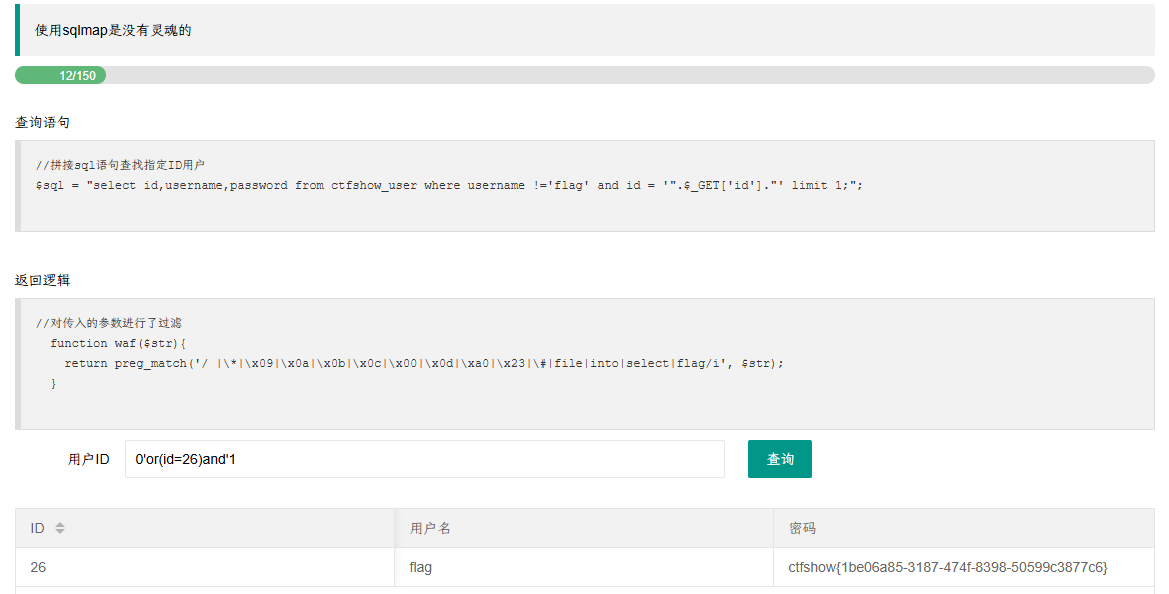
Task: Click the //对传入的参数进行了过滤 comment line
Action: (109, 323)
